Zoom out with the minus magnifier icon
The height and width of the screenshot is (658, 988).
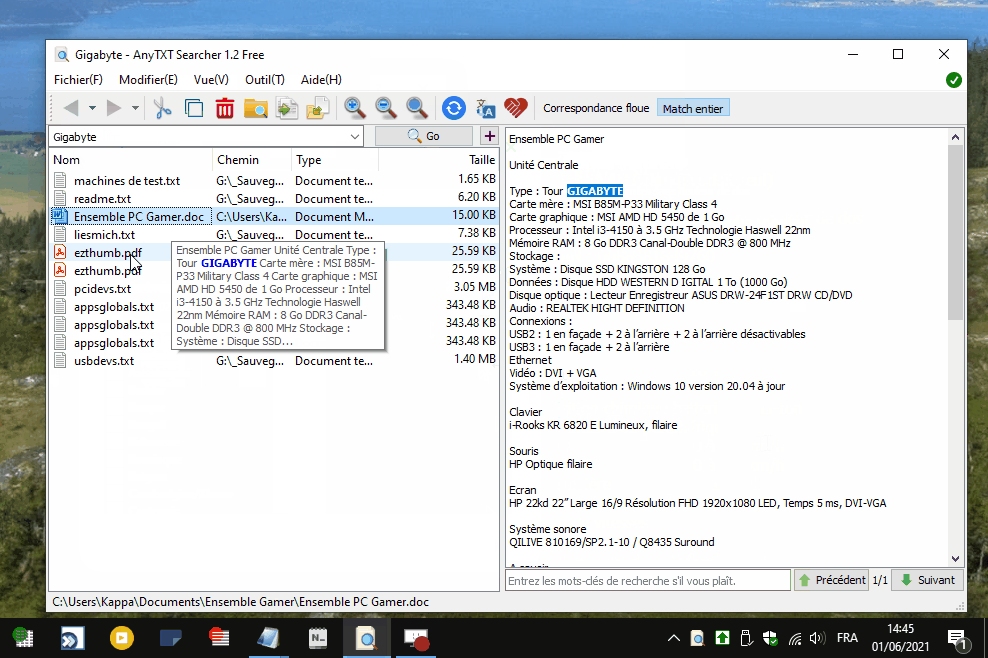click(386, 108)
